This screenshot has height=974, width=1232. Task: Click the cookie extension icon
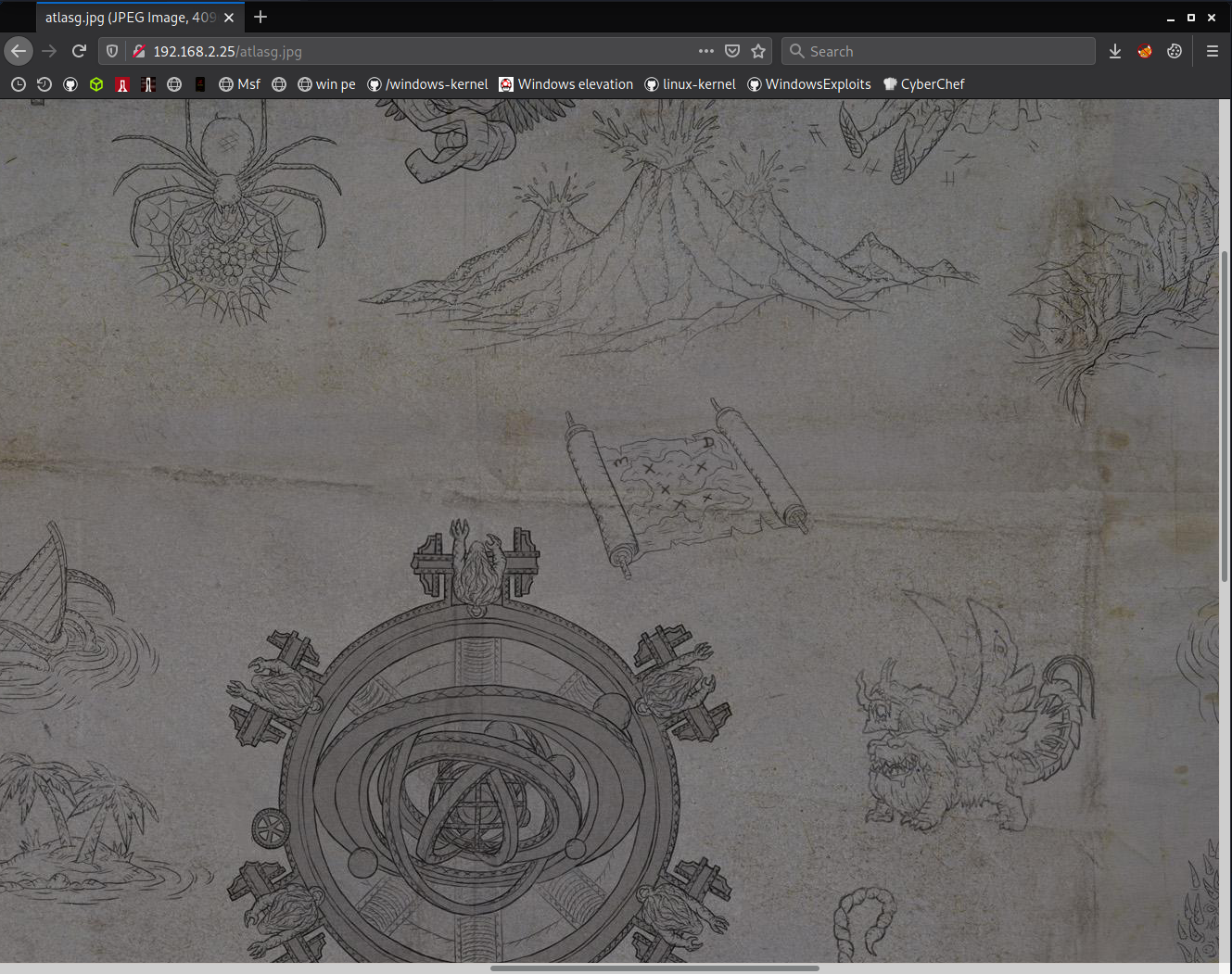1175,51
